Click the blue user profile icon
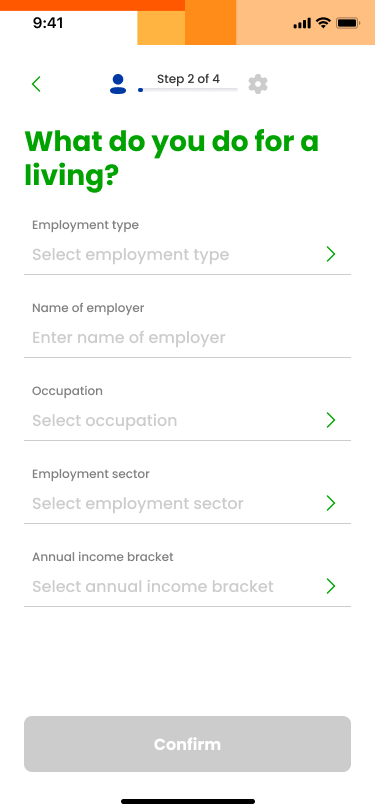The height and width of the screenshot is (812, 375). (x=118, y=84)
